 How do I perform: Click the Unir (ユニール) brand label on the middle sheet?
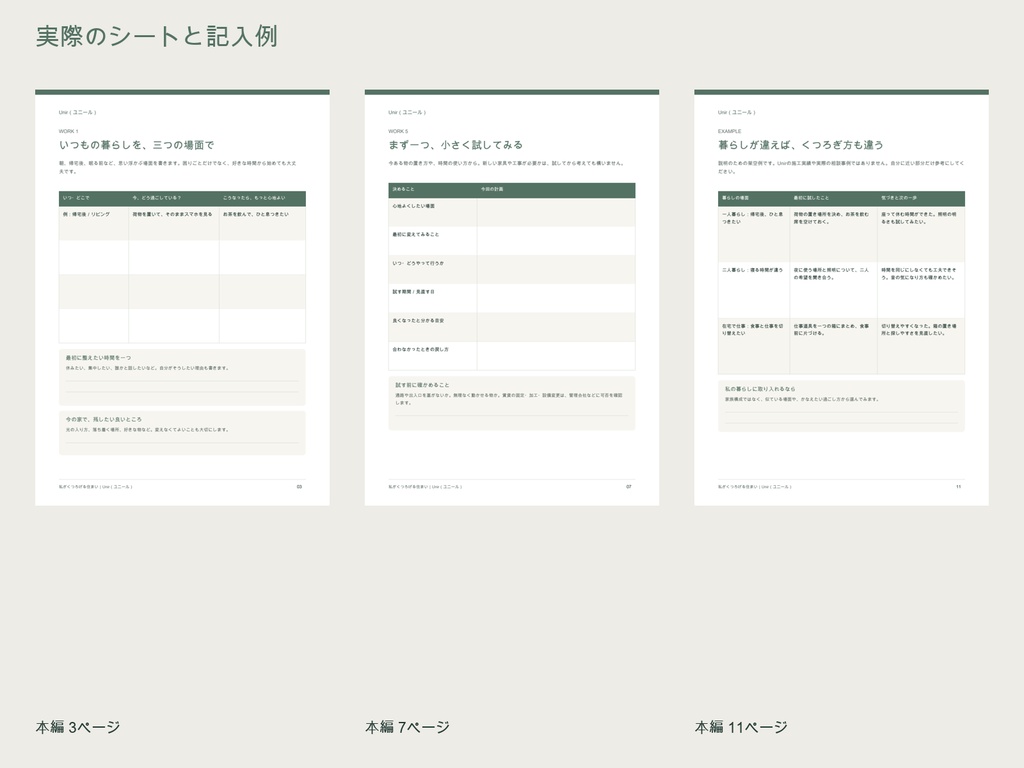tap(407, 112)
